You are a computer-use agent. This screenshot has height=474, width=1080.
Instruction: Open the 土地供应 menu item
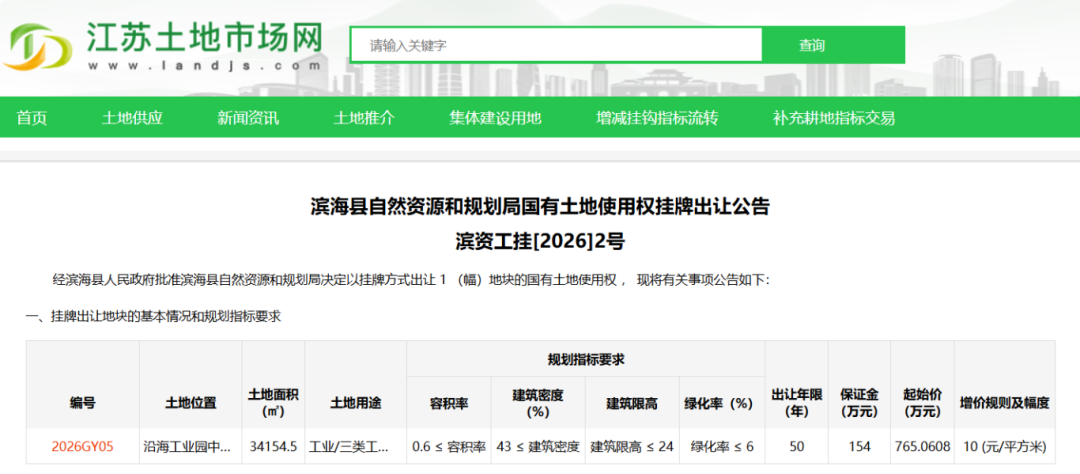[x=132, y=118]
